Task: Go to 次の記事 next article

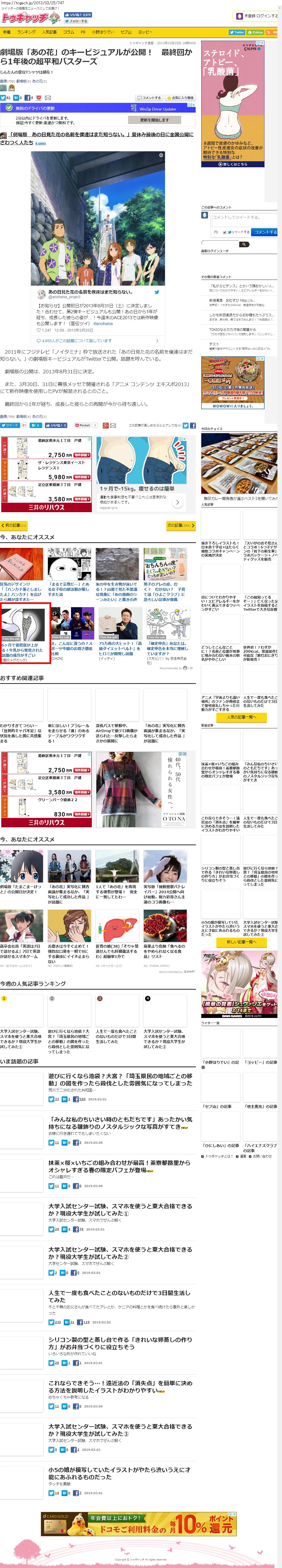Action: 181,525
